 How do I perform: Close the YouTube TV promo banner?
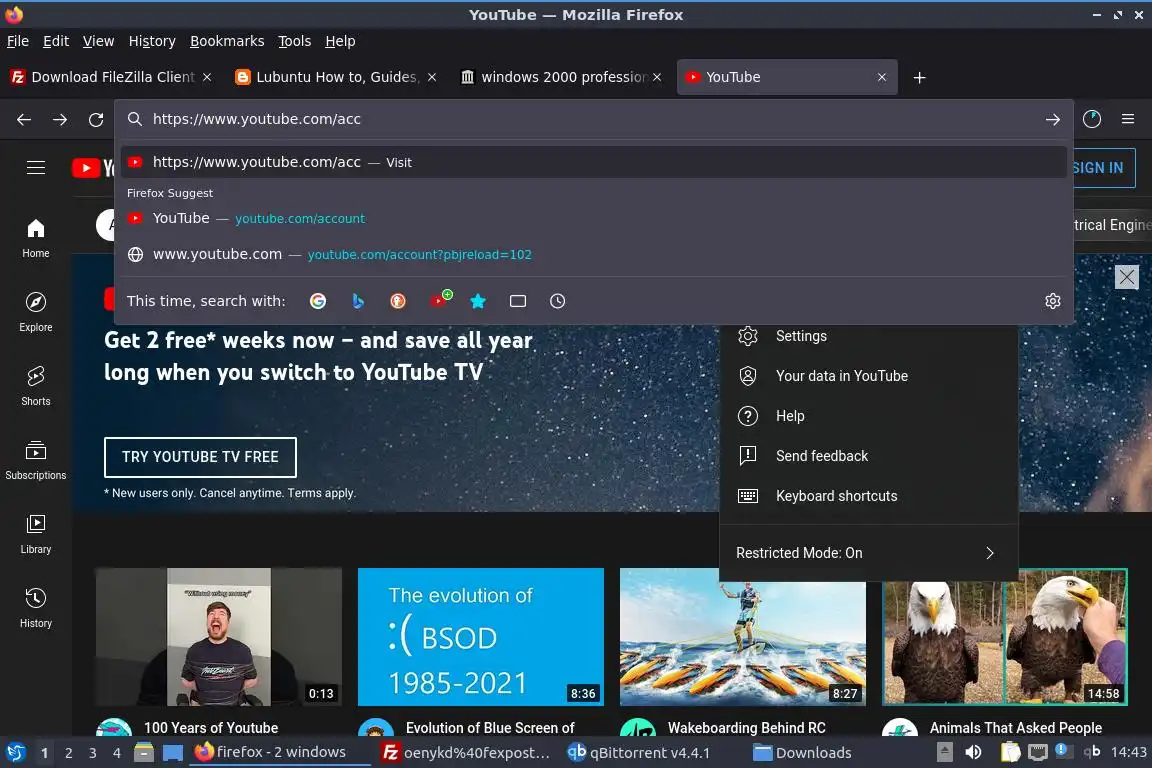click(x=1126, y=277)
